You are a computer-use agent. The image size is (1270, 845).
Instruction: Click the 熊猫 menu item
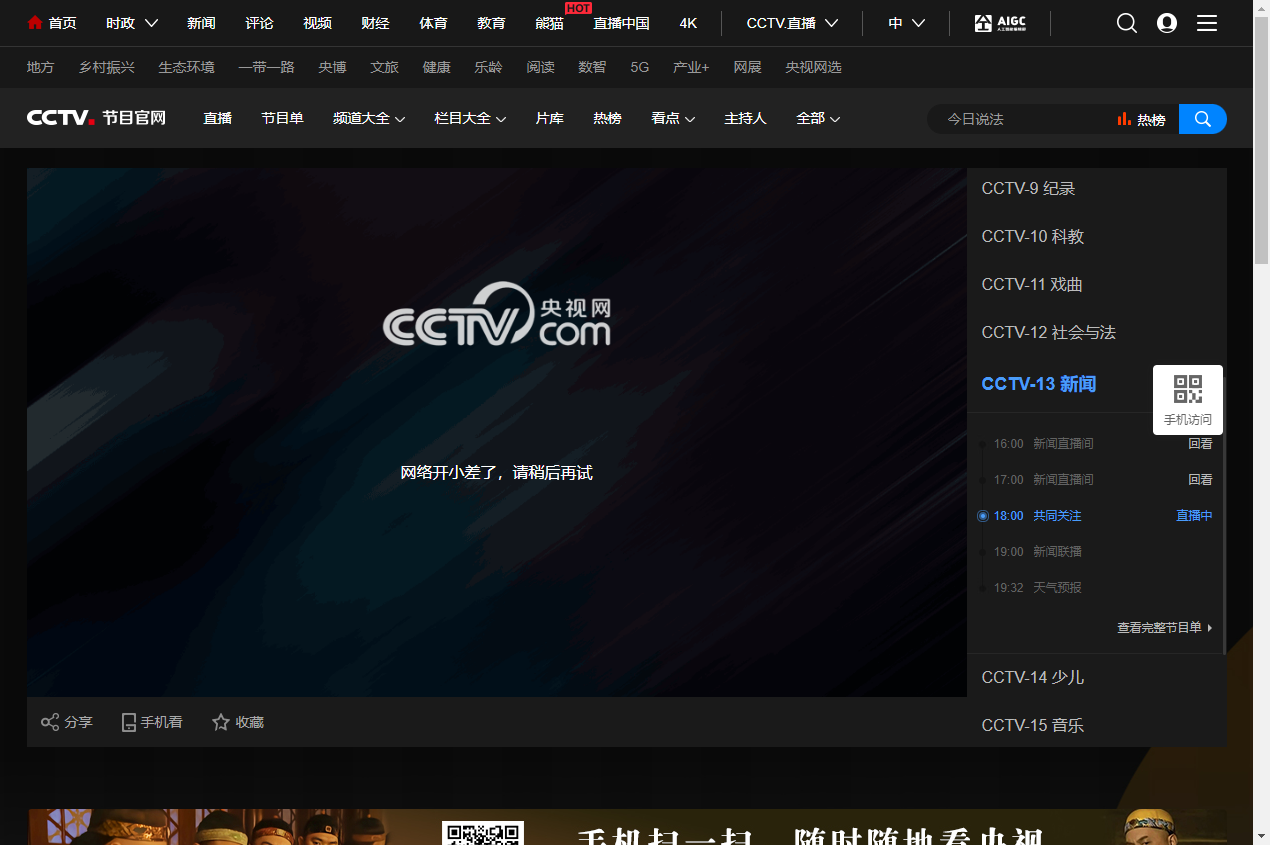pos(549,23)
